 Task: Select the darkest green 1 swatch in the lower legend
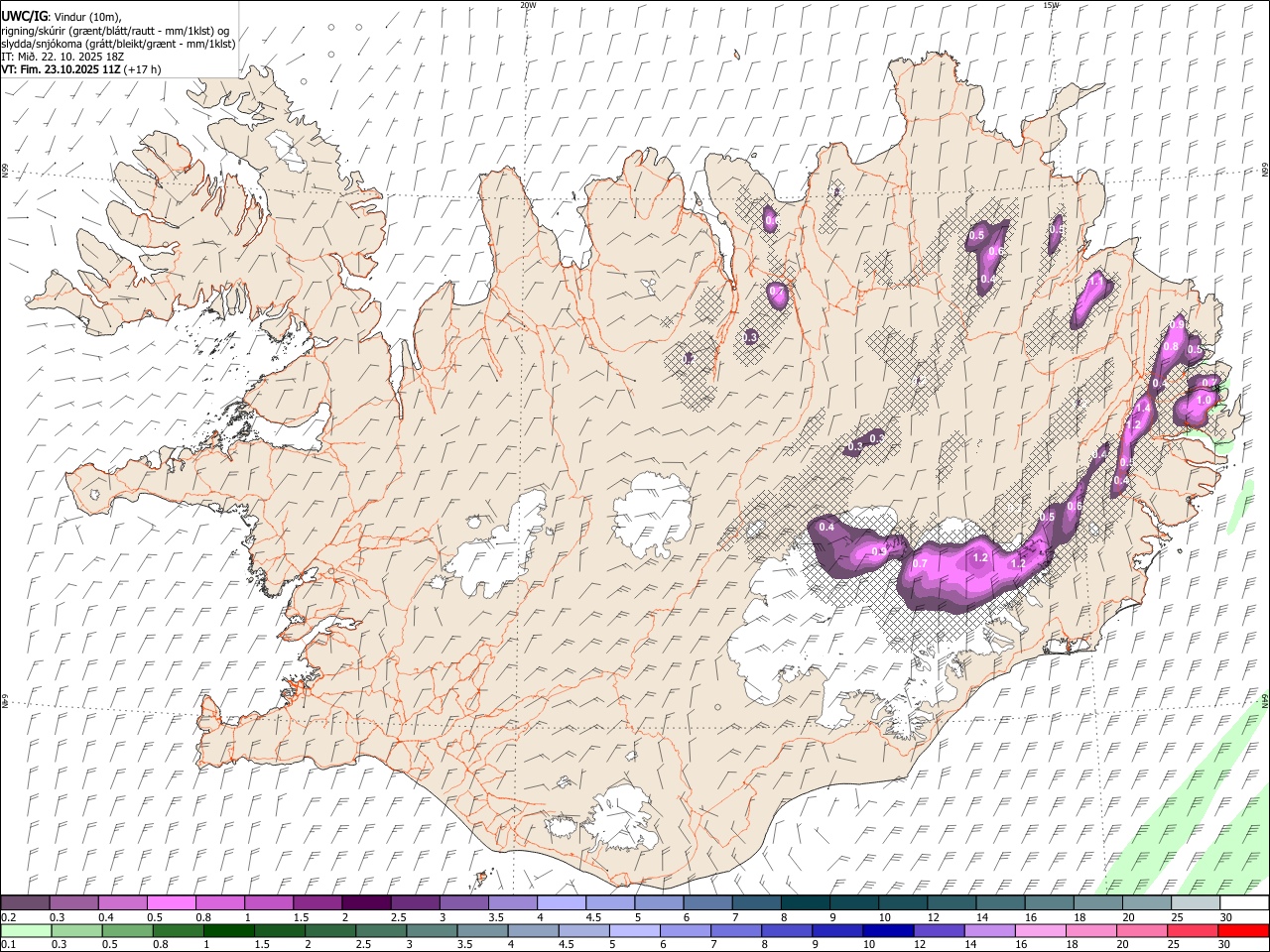click(229, 930)
